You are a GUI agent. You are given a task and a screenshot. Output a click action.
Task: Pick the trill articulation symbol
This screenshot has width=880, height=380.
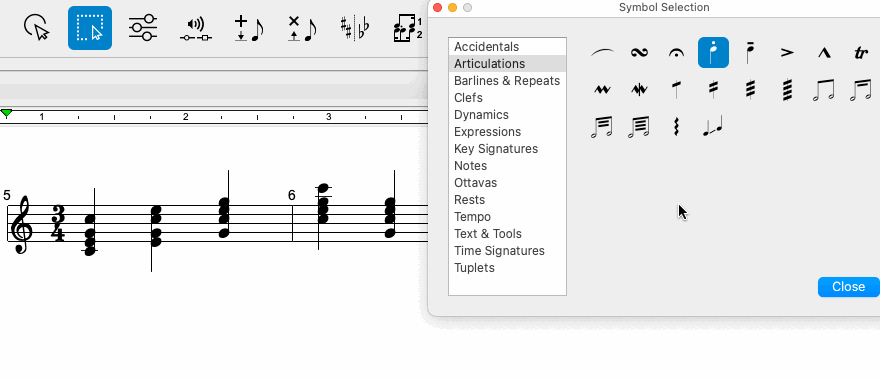pyautogui.click(x=860, y=53)
